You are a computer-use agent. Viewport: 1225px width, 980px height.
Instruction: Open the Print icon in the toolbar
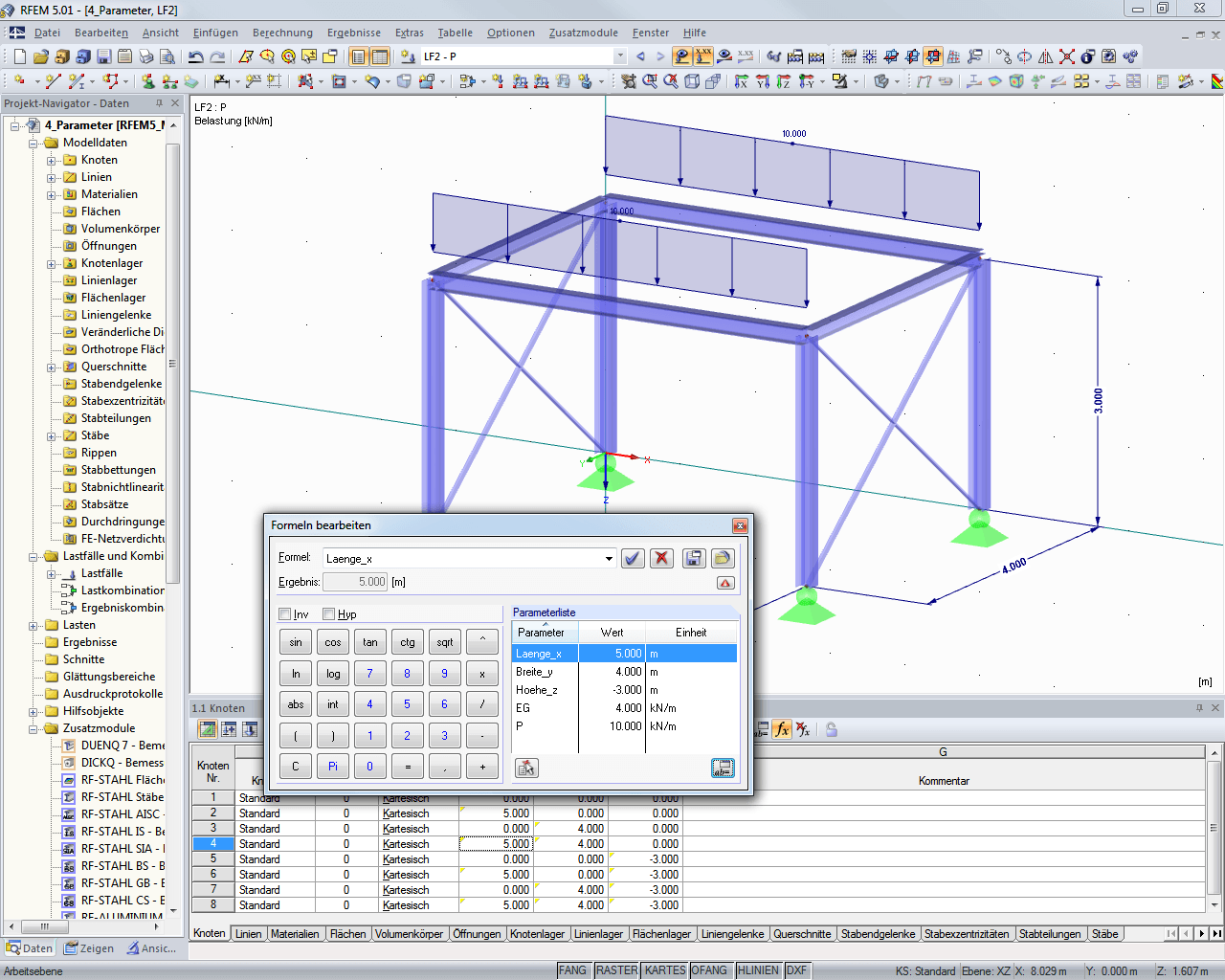(x=145, y=56)
